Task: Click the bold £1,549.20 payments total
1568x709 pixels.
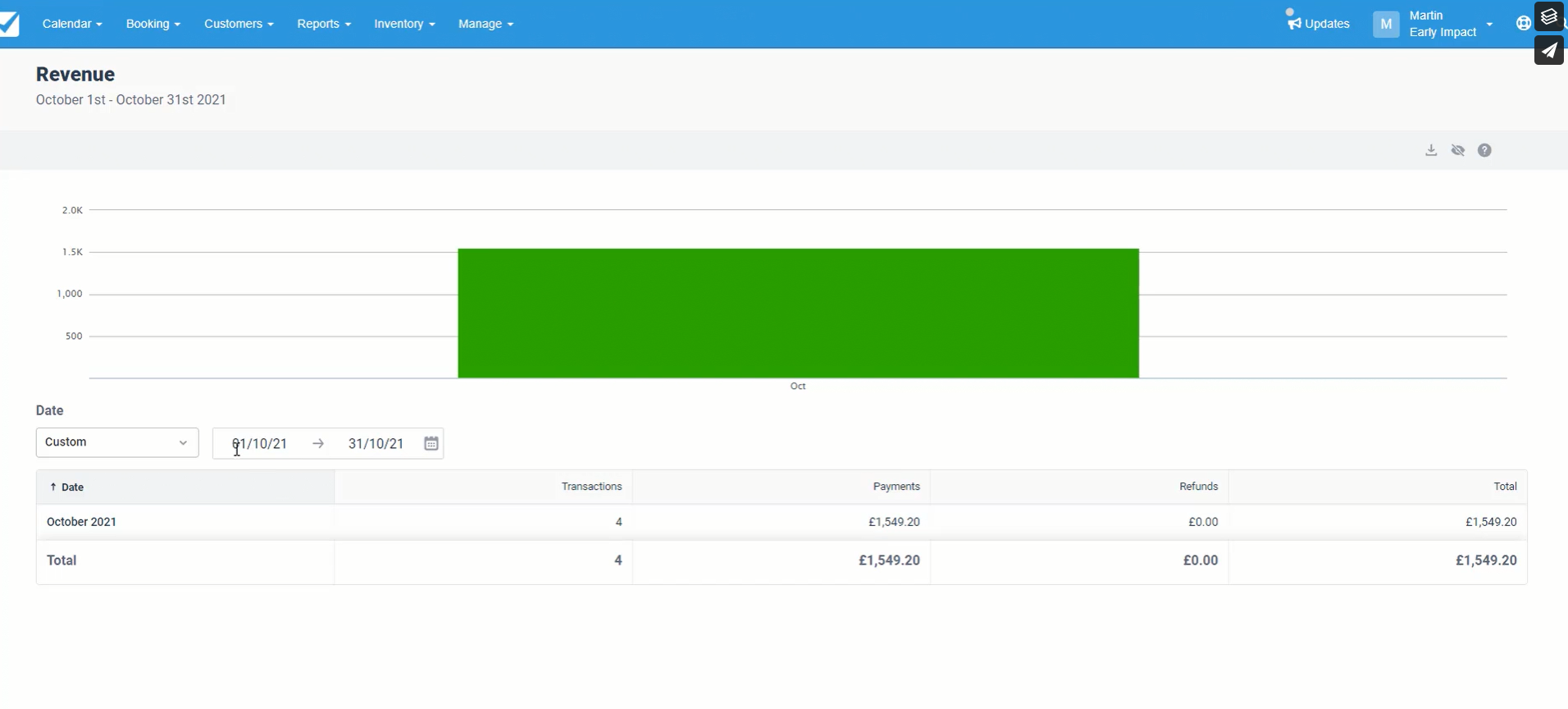Action: 889,560
